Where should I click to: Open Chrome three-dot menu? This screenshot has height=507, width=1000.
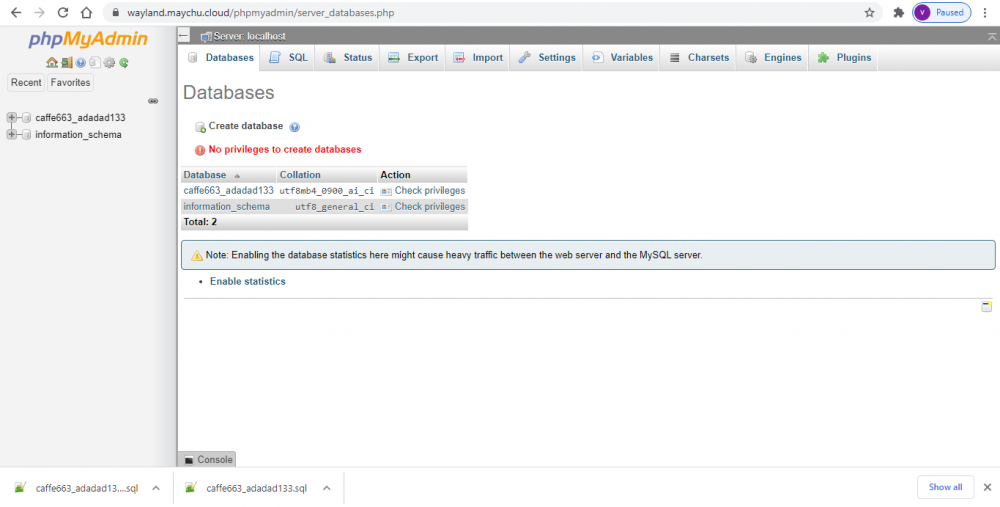pos(985,13)
